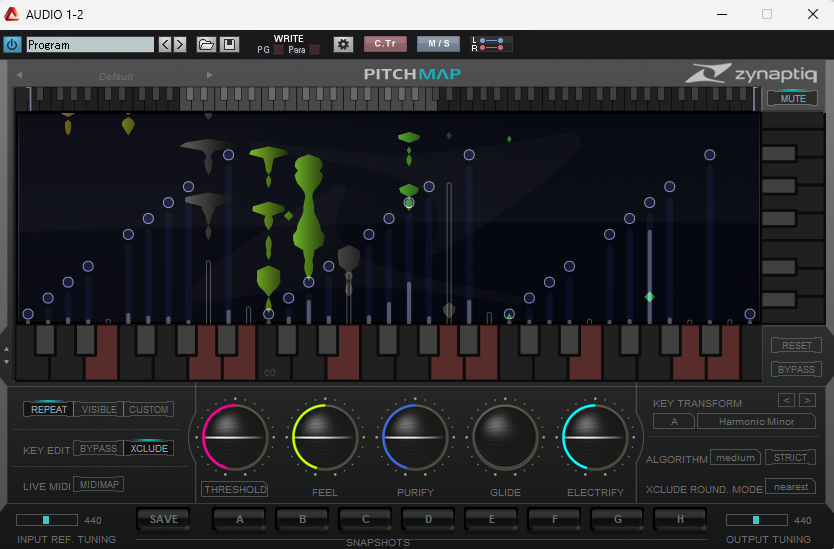Viewport: 834px width, 549px height.
Task: Click the PITCHMAP title logo
Action: tap(412, 74)
